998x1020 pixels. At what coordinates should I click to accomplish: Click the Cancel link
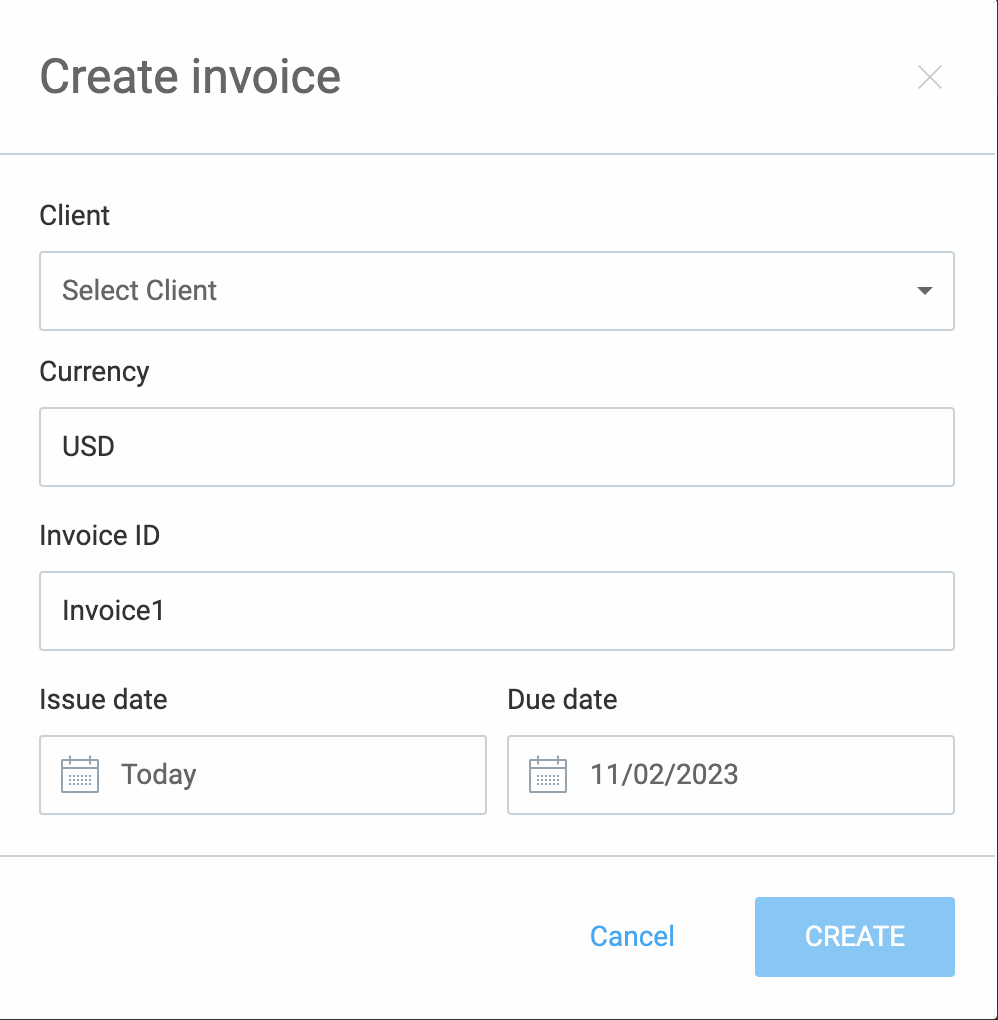pos(632,937)
